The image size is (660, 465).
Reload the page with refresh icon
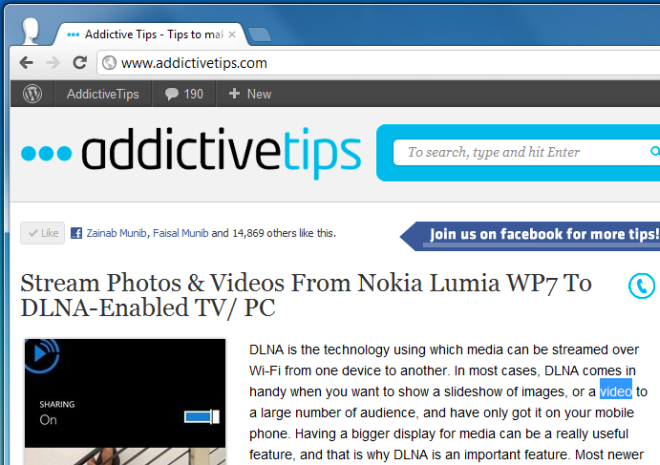pyautogui.click(x=80, y=63)
